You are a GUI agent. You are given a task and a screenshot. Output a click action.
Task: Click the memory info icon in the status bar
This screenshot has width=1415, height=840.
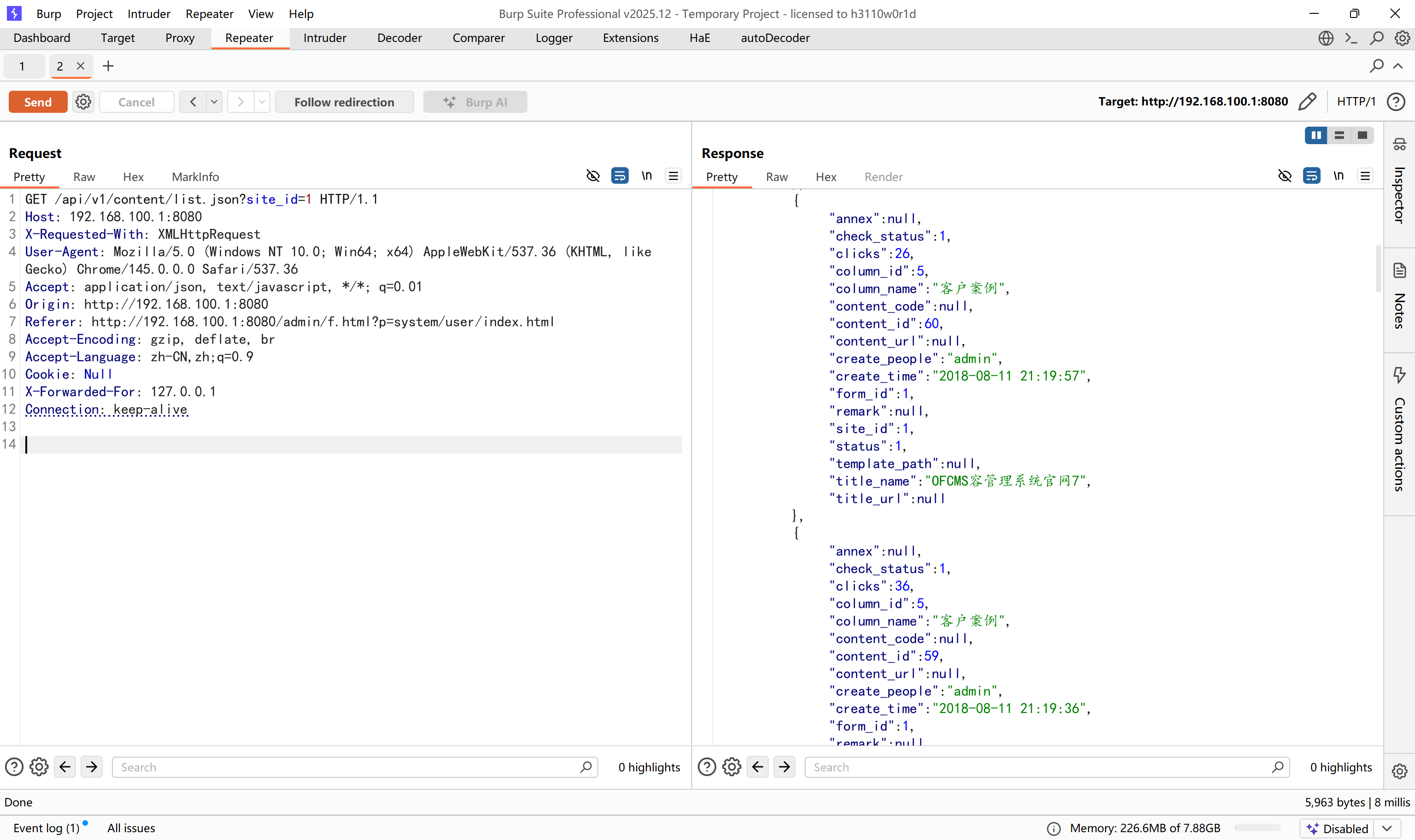(1053, 828)
